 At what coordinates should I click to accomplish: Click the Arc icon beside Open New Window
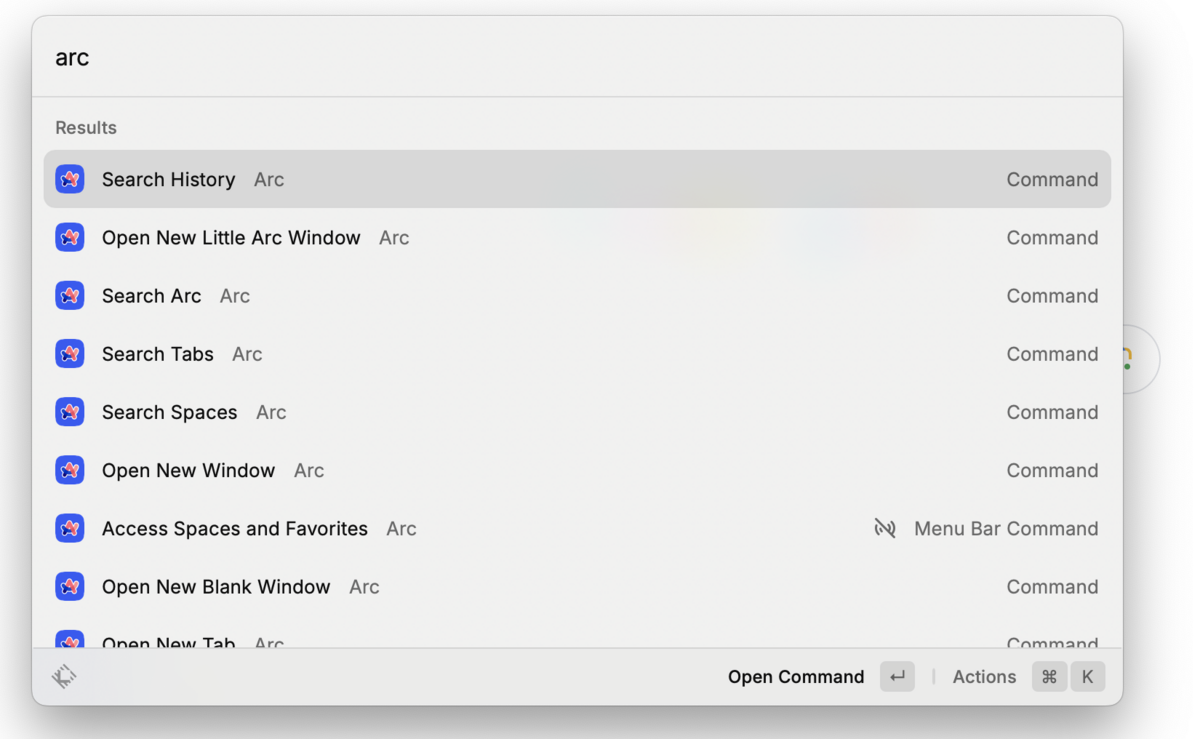pos(70,469)
